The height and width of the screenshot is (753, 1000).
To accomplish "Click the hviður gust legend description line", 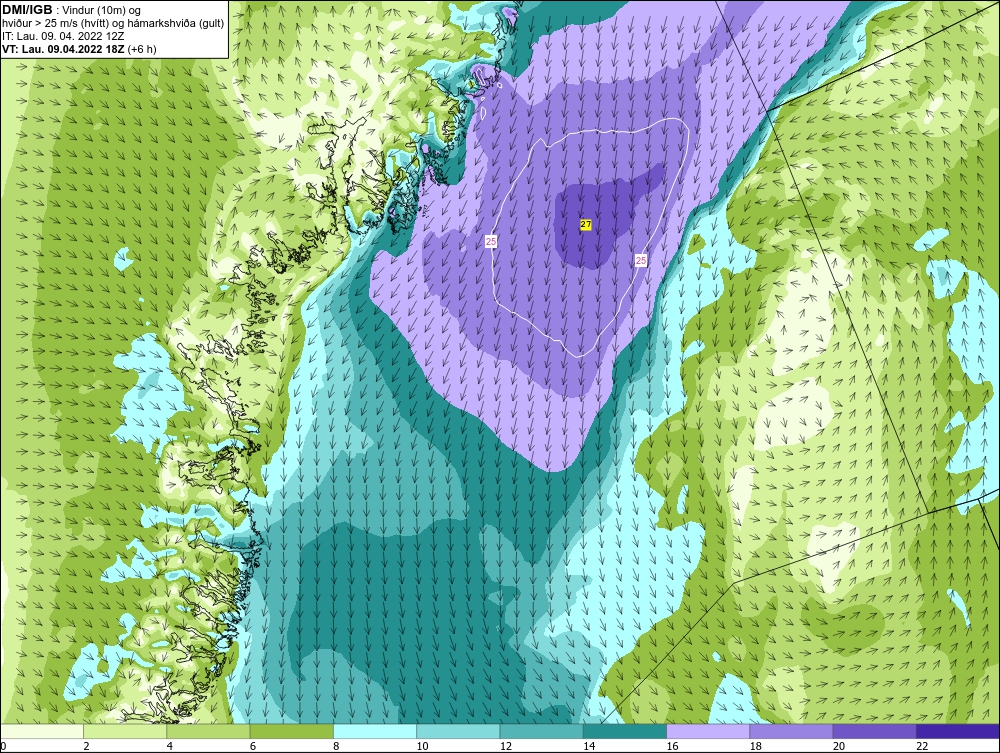I will [x=113, y=24].
